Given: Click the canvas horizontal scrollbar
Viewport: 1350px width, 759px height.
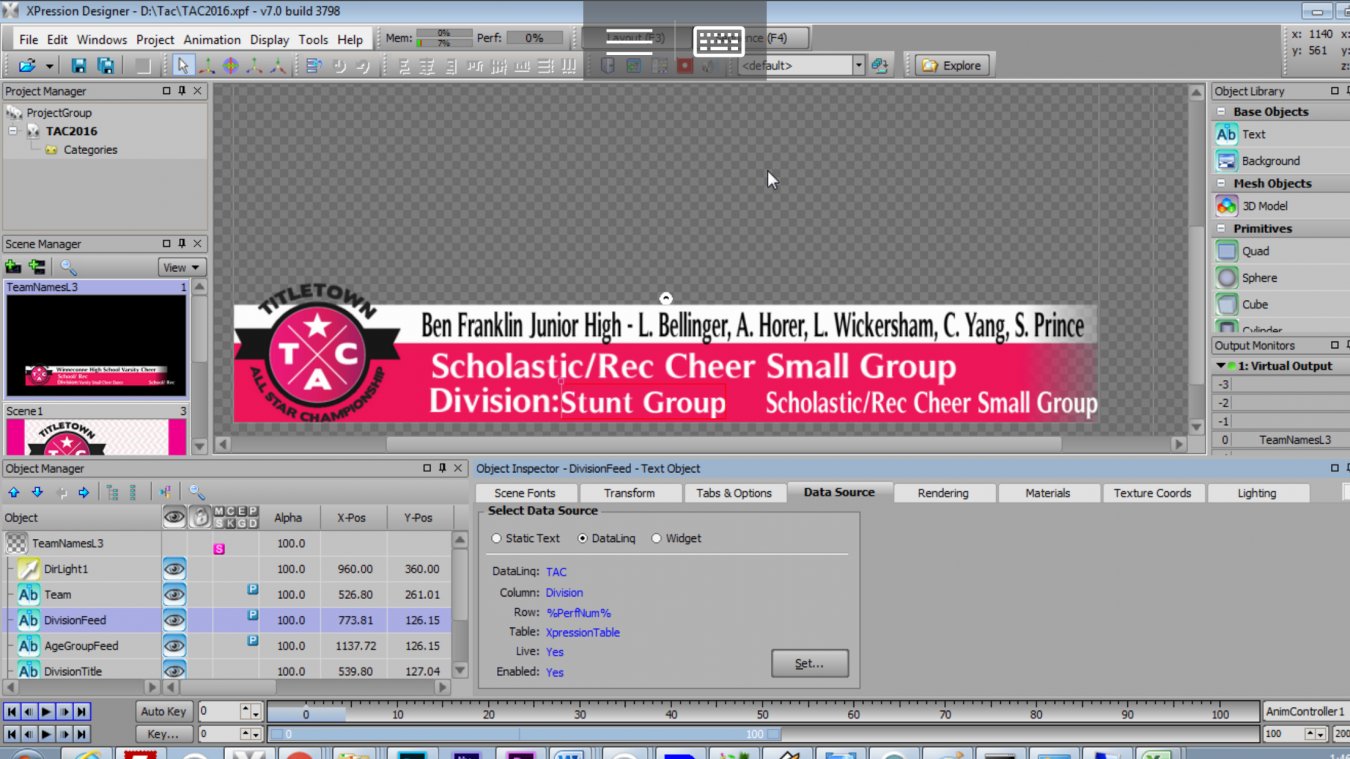Looking at the screenshot, I should click(724, 444).
